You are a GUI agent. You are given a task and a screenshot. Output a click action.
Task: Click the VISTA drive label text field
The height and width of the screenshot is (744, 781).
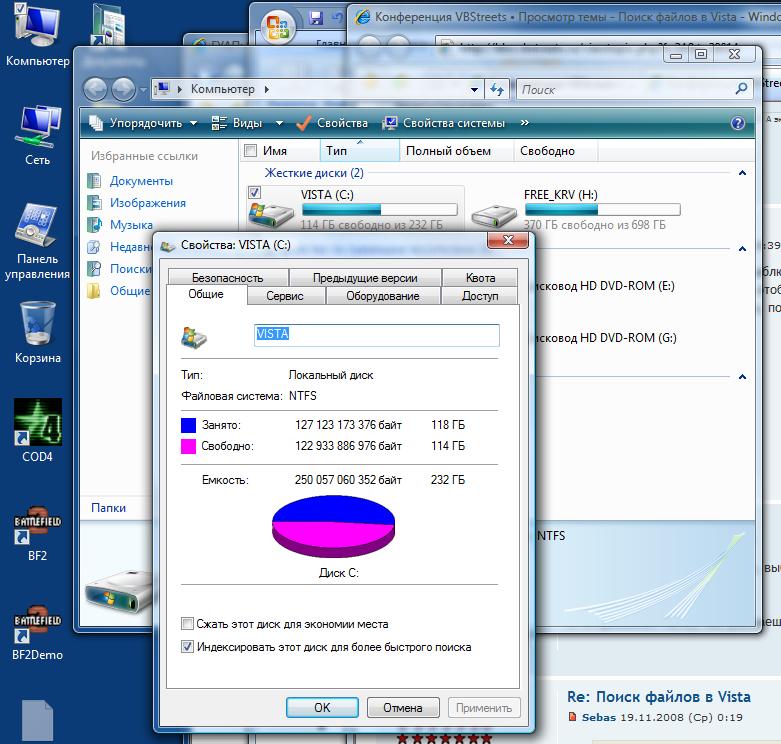point(377,335)
